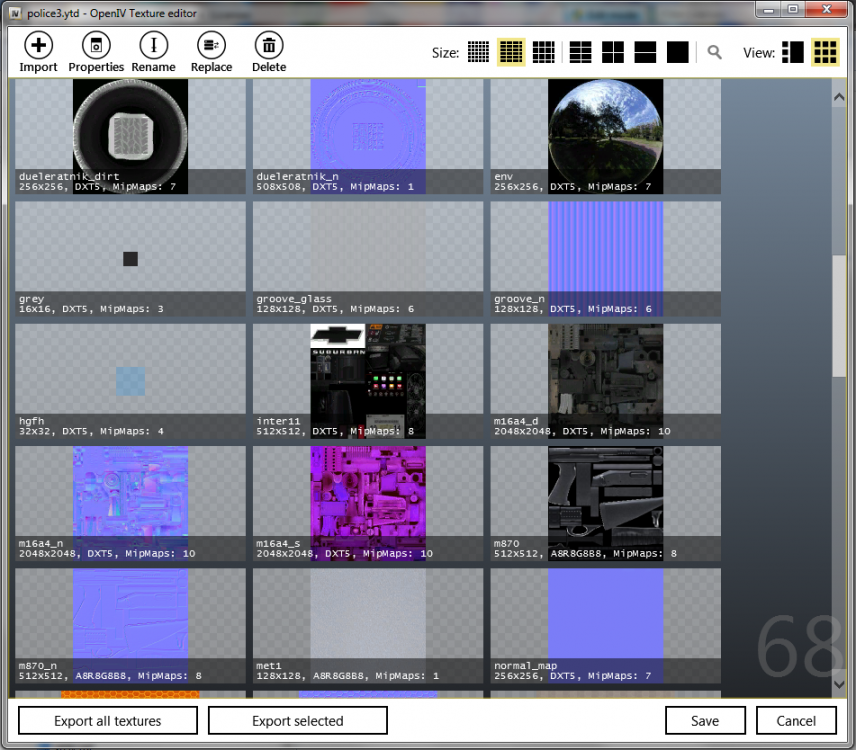
Task: Select the highlighted second-smallest thumbnail size
Action: coord(511,52)
